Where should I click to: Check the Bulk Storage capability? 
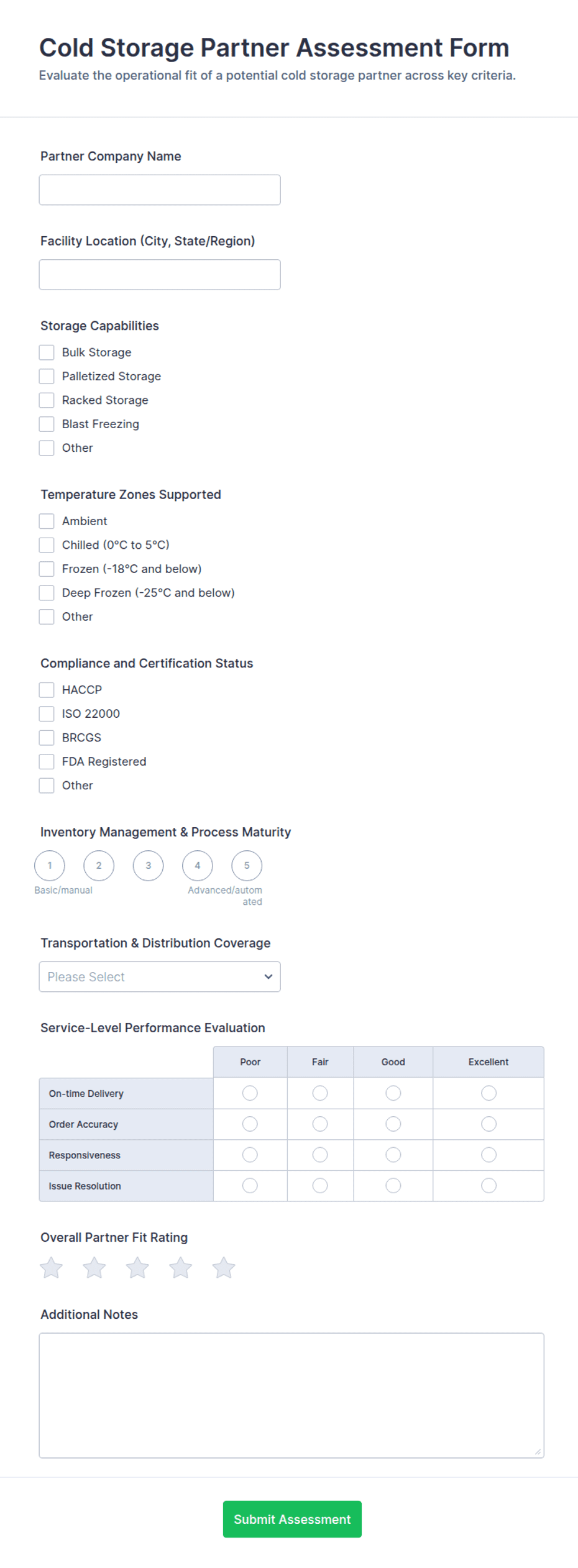pyautogui.click(x=47, y=352)
